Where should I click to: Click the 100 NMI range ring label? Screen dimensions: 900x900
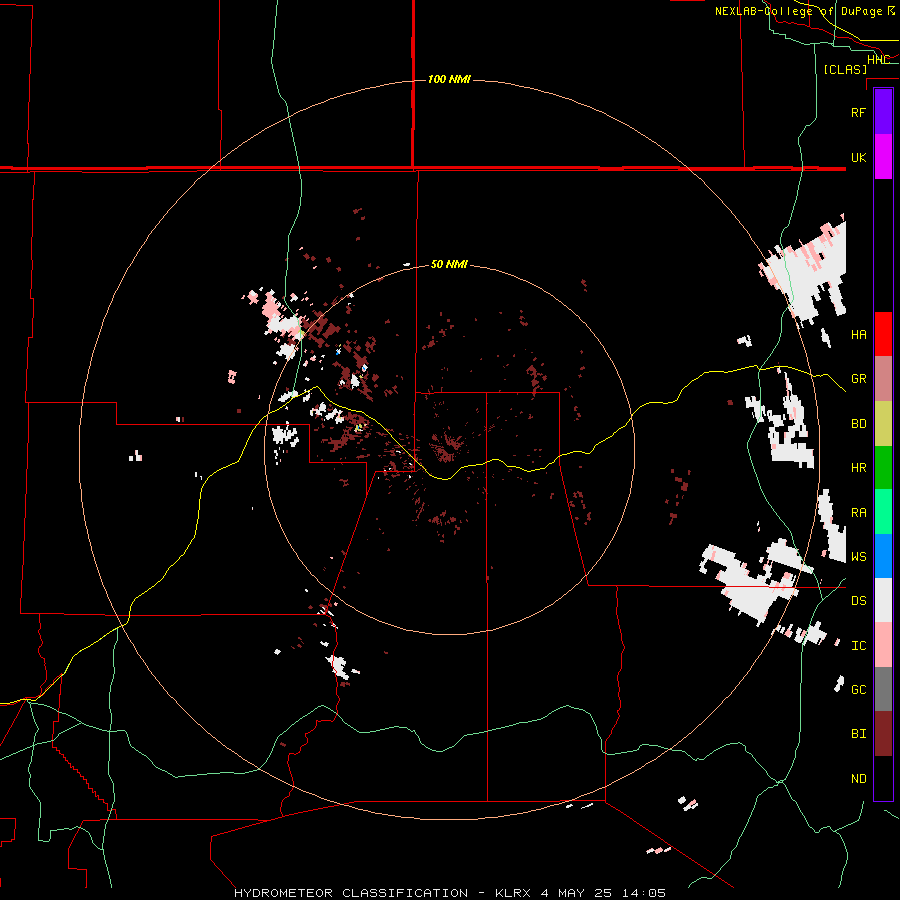[449, 79]
